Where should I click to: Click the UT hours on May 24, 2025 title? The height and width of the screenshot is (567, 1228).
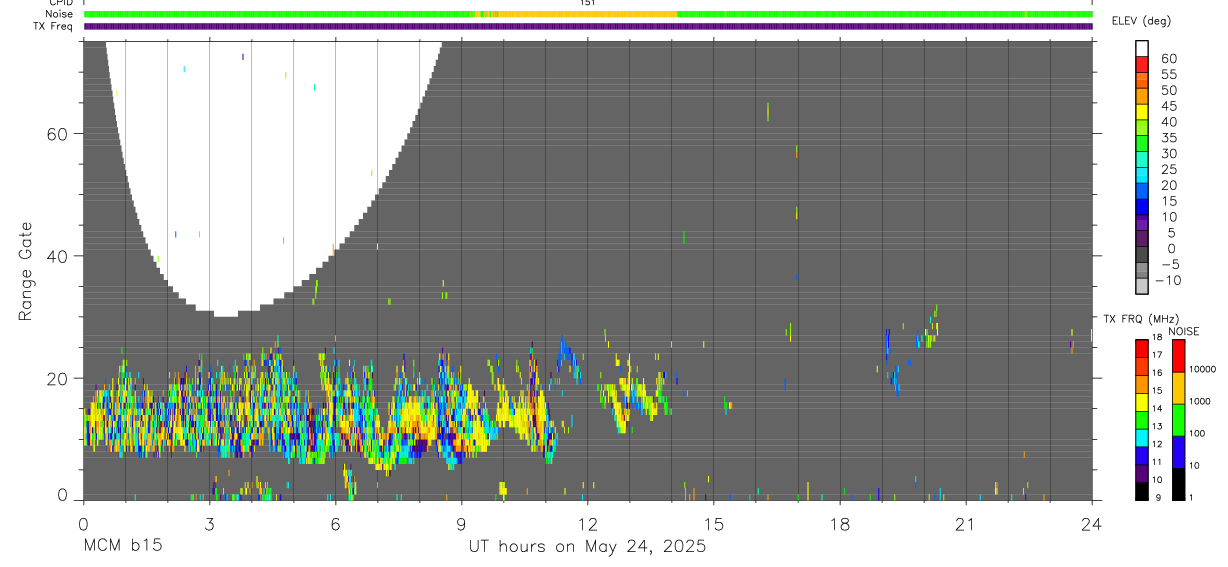(x=587, y=546)
